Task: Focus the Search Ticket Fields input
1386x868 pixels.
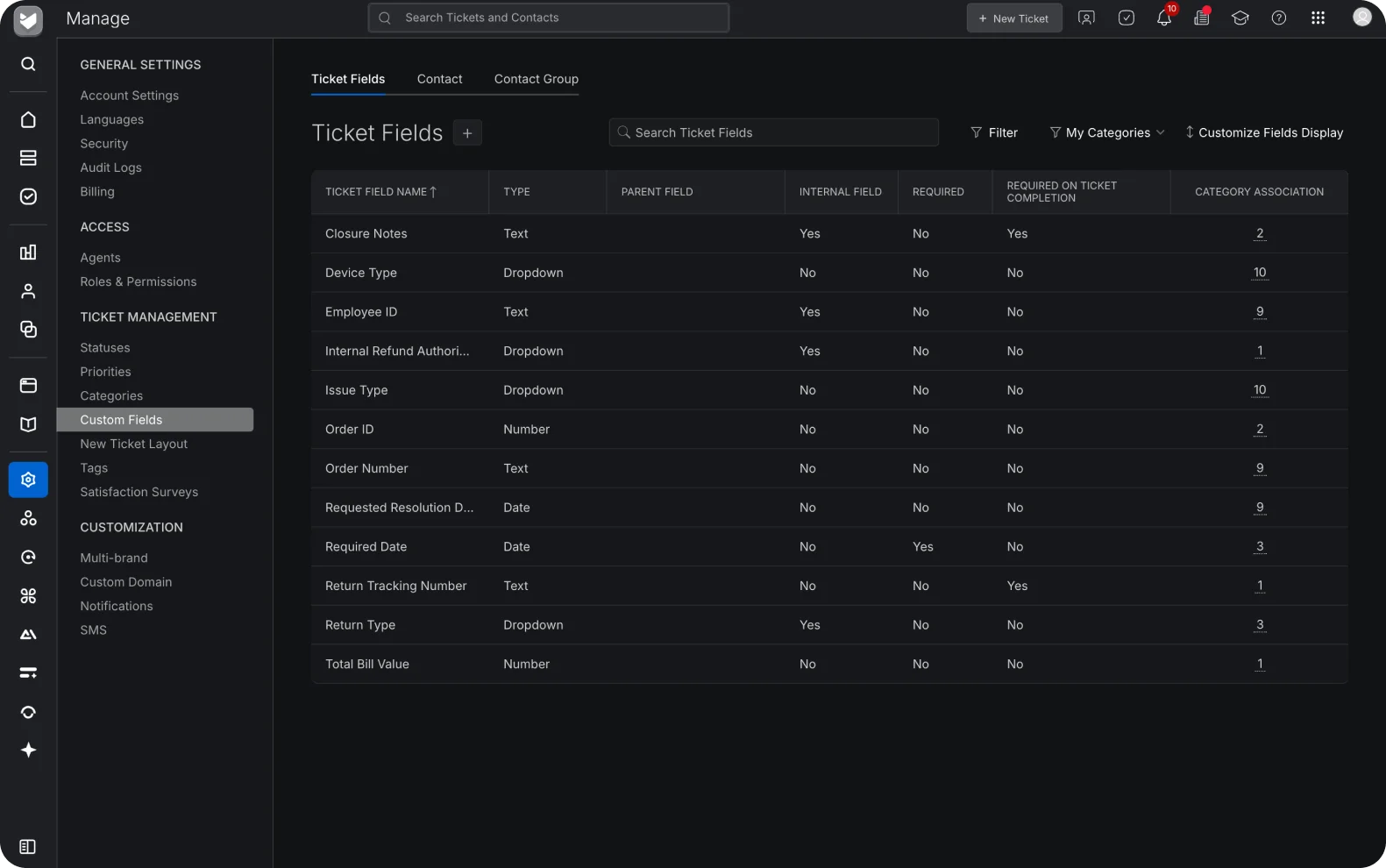Action: (x=774, y=132)
